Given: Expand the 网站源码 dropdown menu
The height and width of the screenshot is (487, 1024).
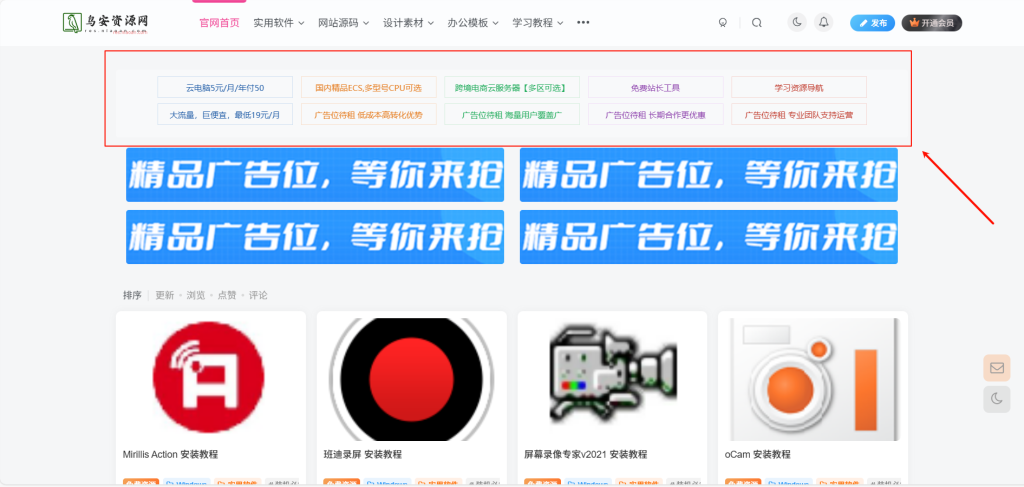Looking at the screenshot, I should pyautogui.click(x=344, y=23).
